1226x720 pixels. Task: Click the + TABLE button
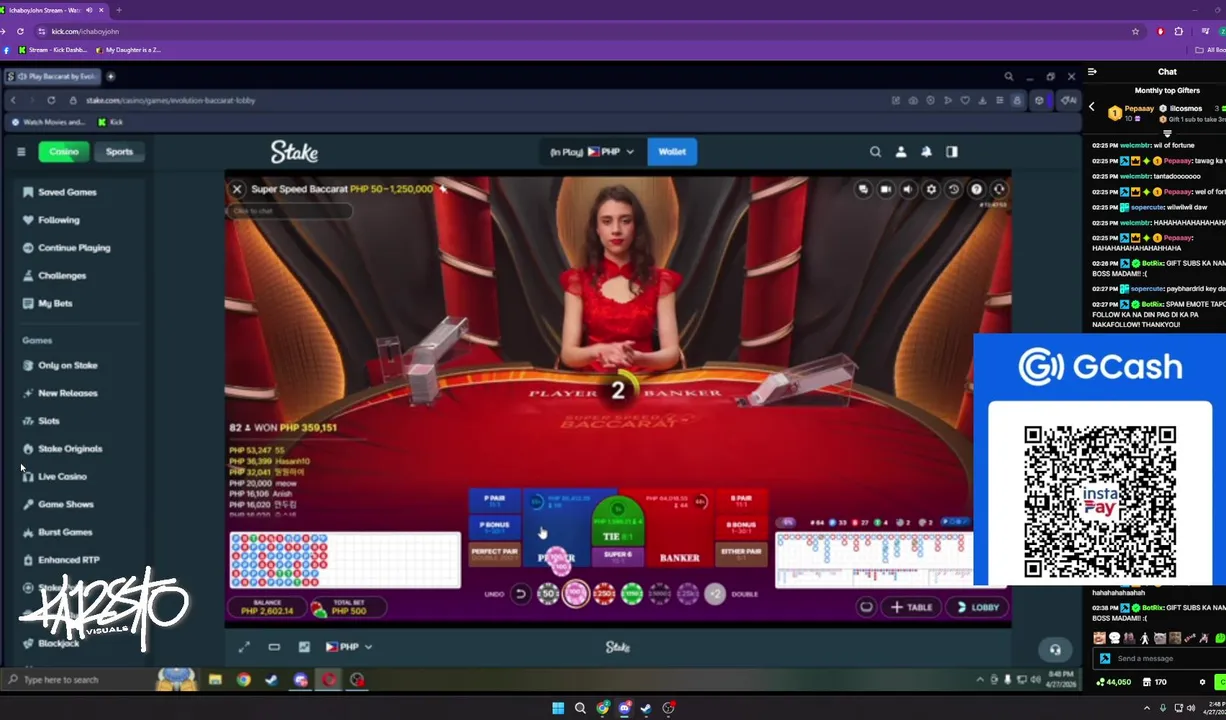click(x=912, y=607)
